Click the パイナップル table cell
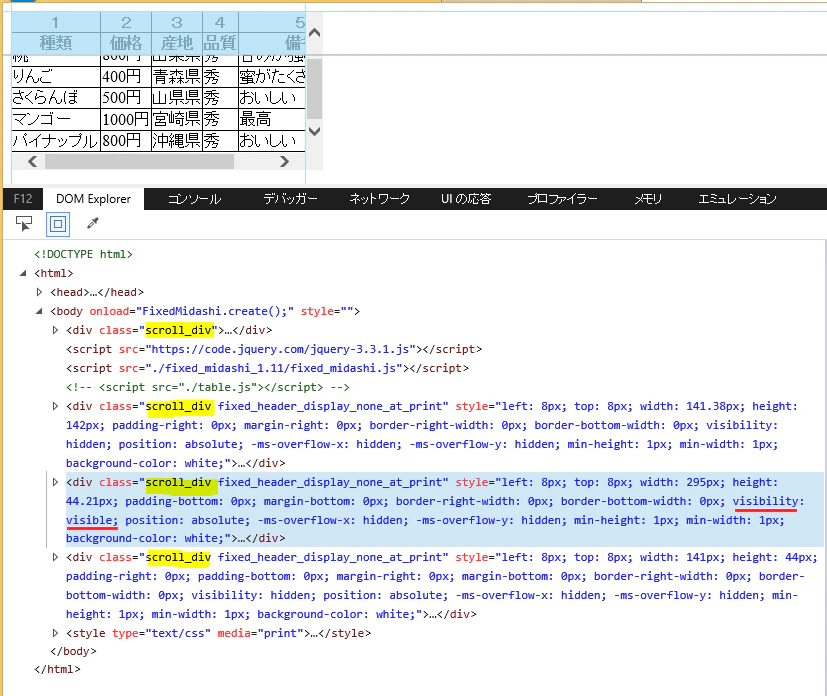 click(56, 141)
